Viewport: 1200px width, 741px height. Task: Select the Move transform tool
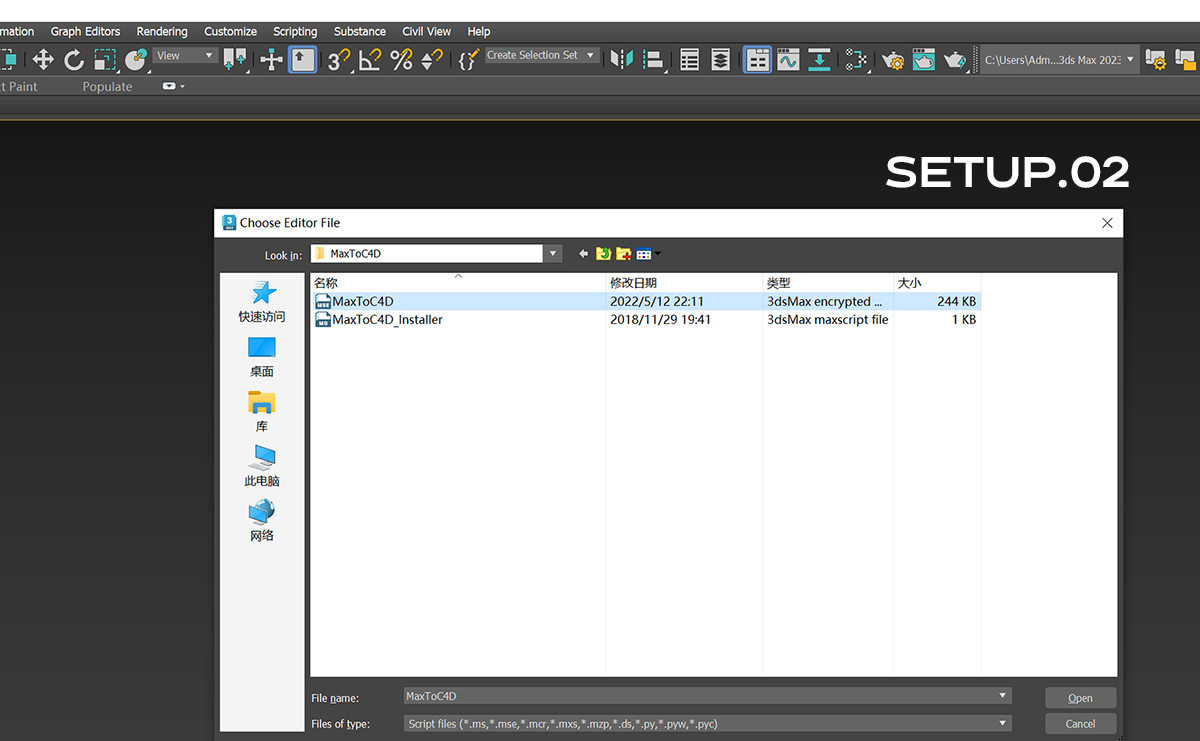pos(43,60)
